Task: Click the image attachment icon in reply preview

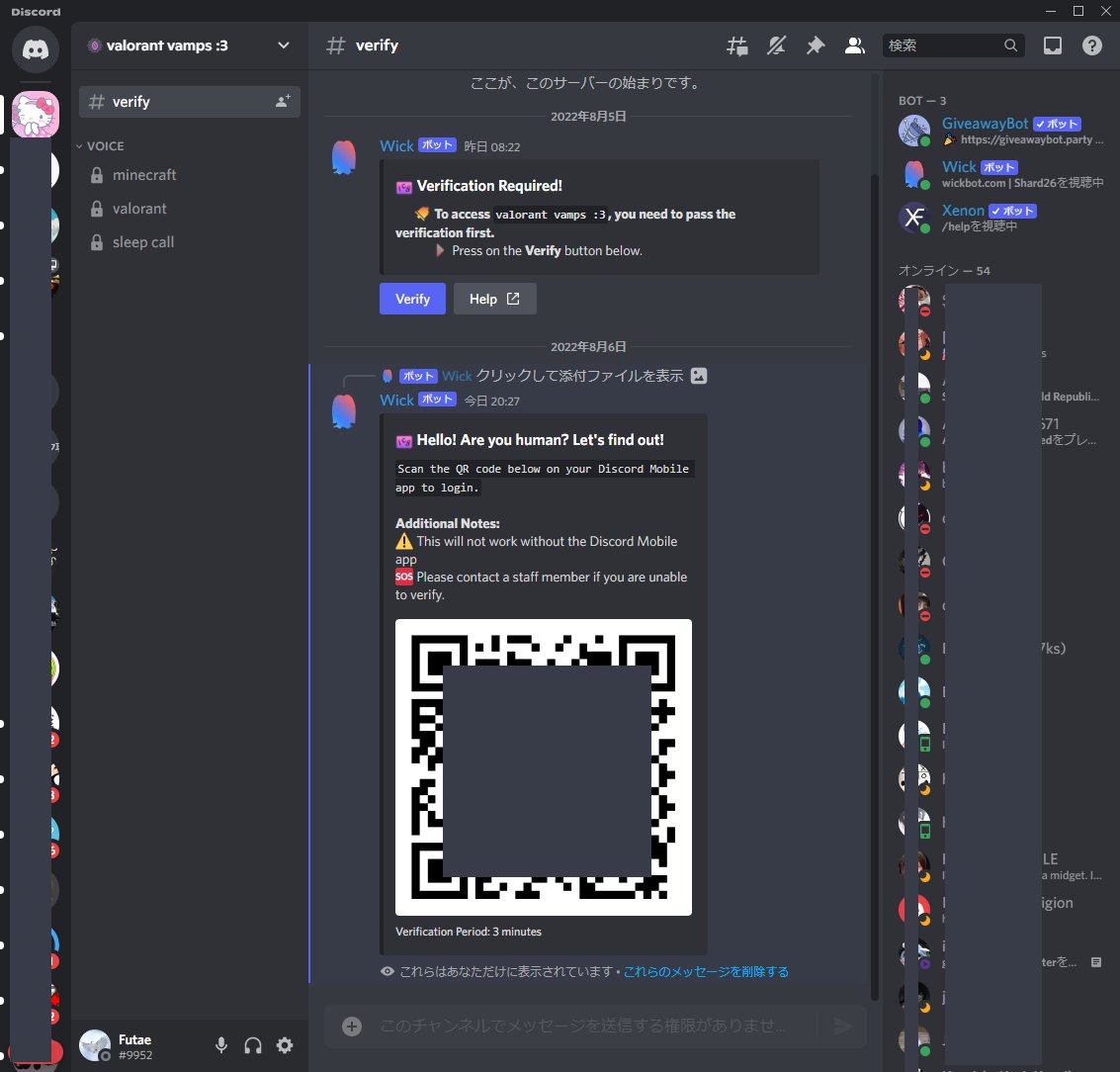Action: [699, 376]
